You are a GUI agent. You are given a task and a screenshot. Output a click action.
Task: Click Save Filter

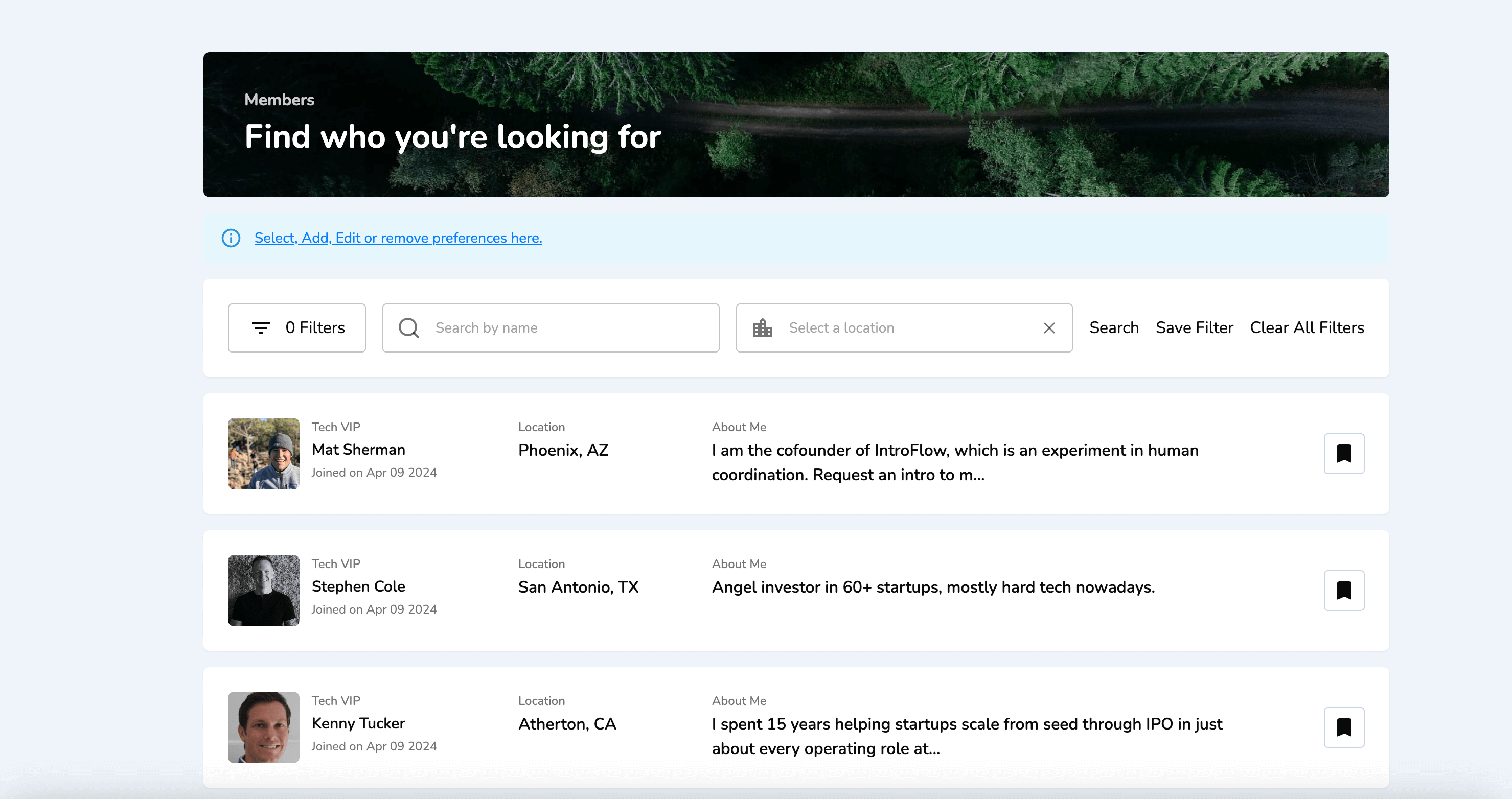coord(1194,328)
